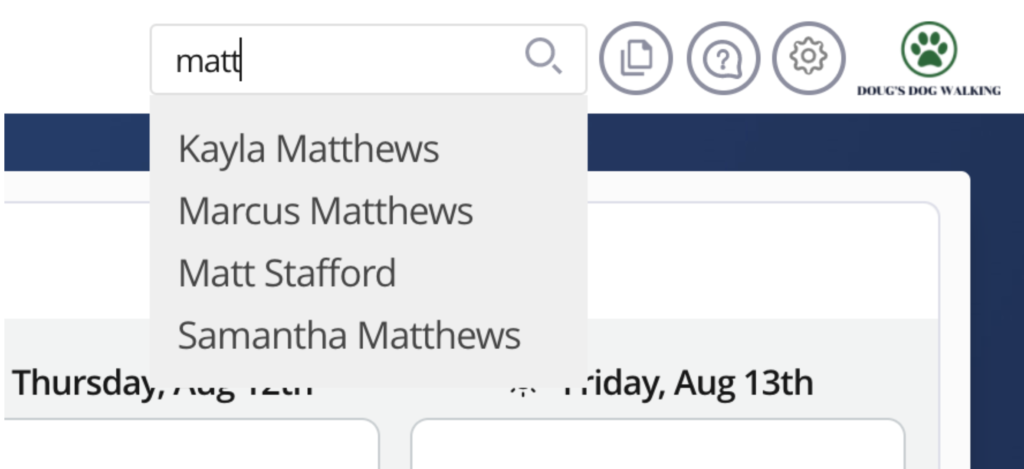Open settings via the gear icon
Viewport: 1024px width, 469px height.
(x=808, y=57)
